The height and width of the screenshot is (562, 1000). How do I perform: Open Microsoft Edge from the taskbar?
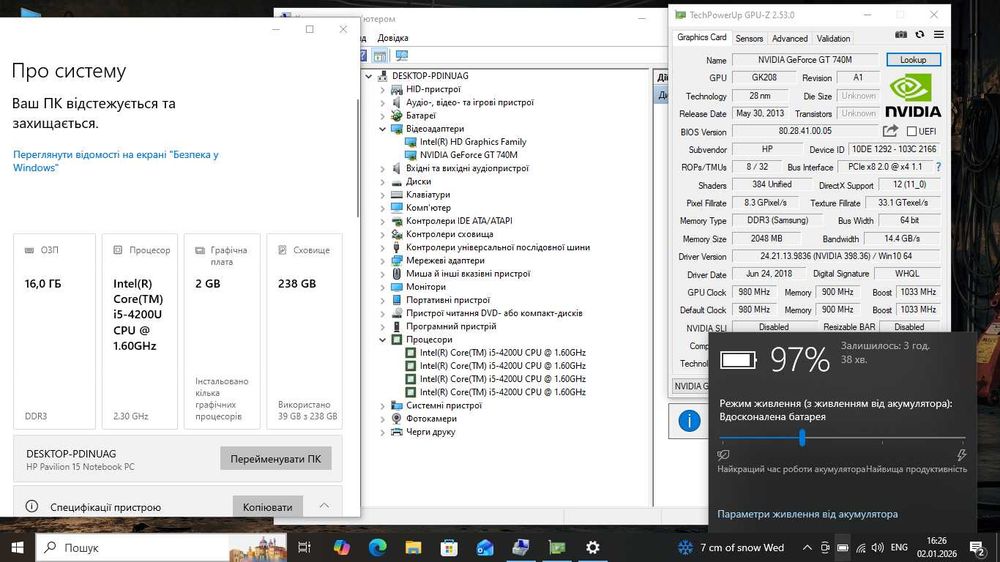377,547
